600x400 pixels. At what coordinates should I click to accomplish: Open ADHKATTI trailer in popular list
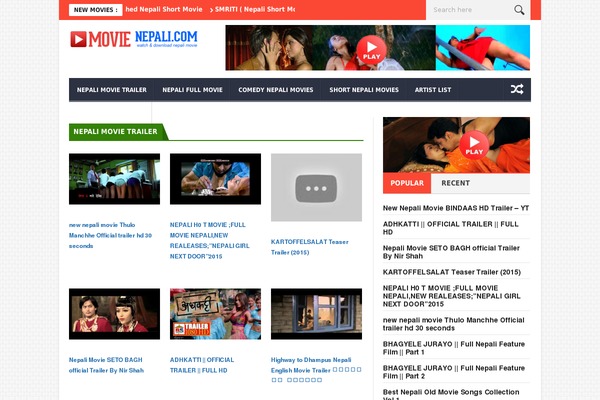[451, 228]
